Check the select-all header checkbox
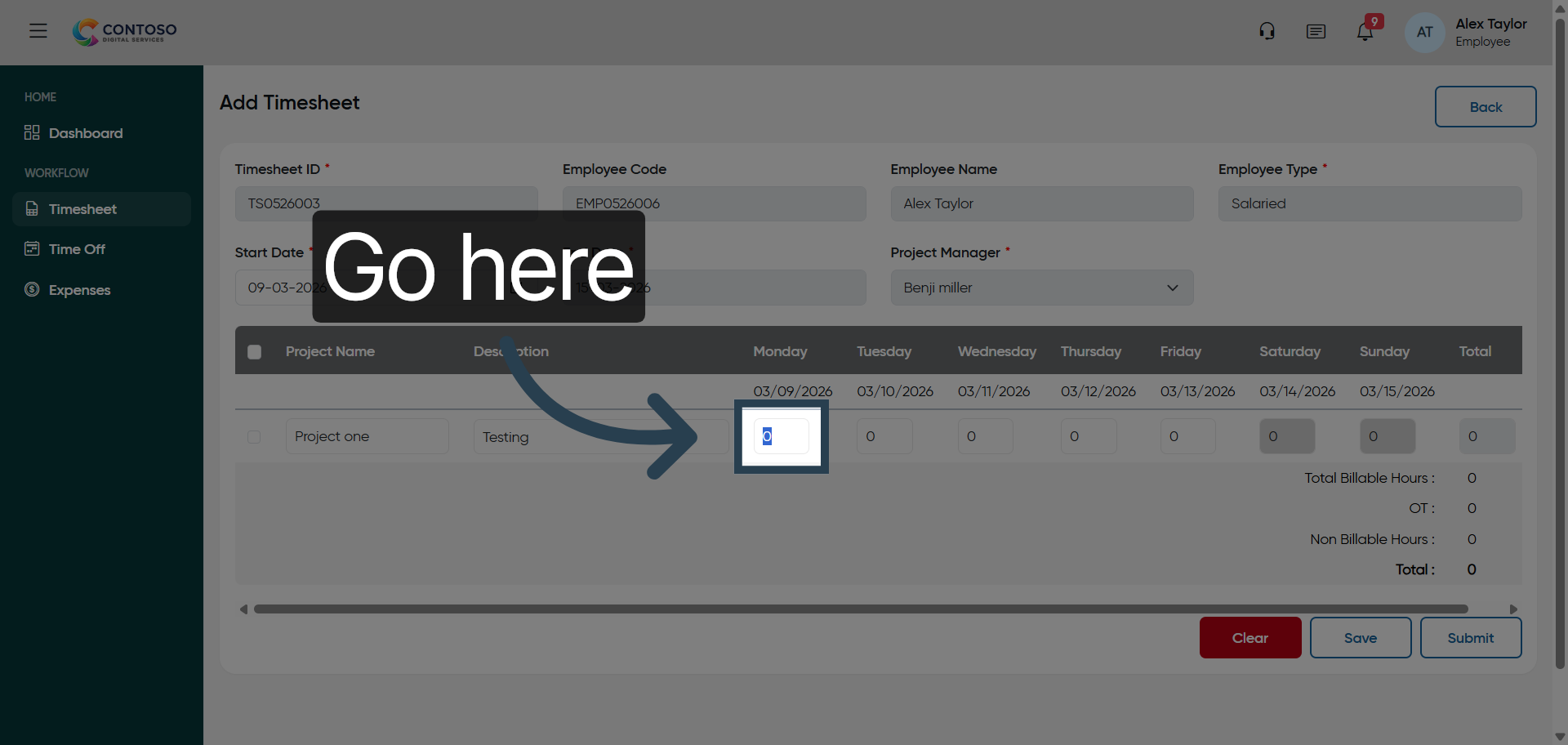Viewport: 1568px width, 745px height. pyautogui.click(x=254, y=351)
